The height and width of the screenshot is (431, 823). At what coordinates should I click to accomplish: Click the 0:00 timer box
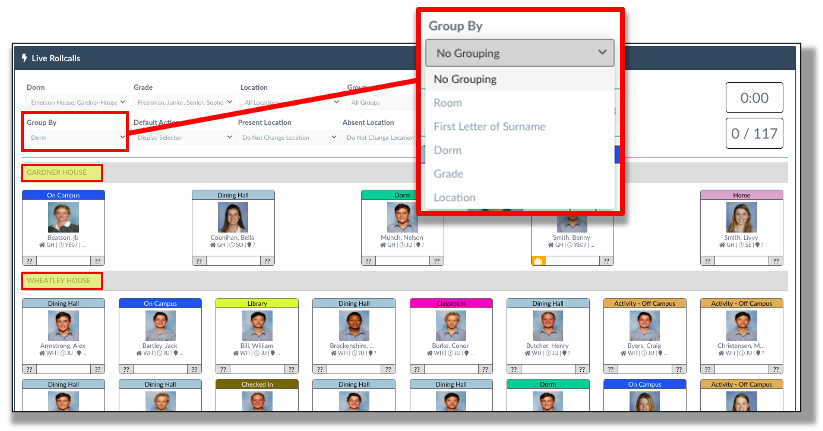754,98
